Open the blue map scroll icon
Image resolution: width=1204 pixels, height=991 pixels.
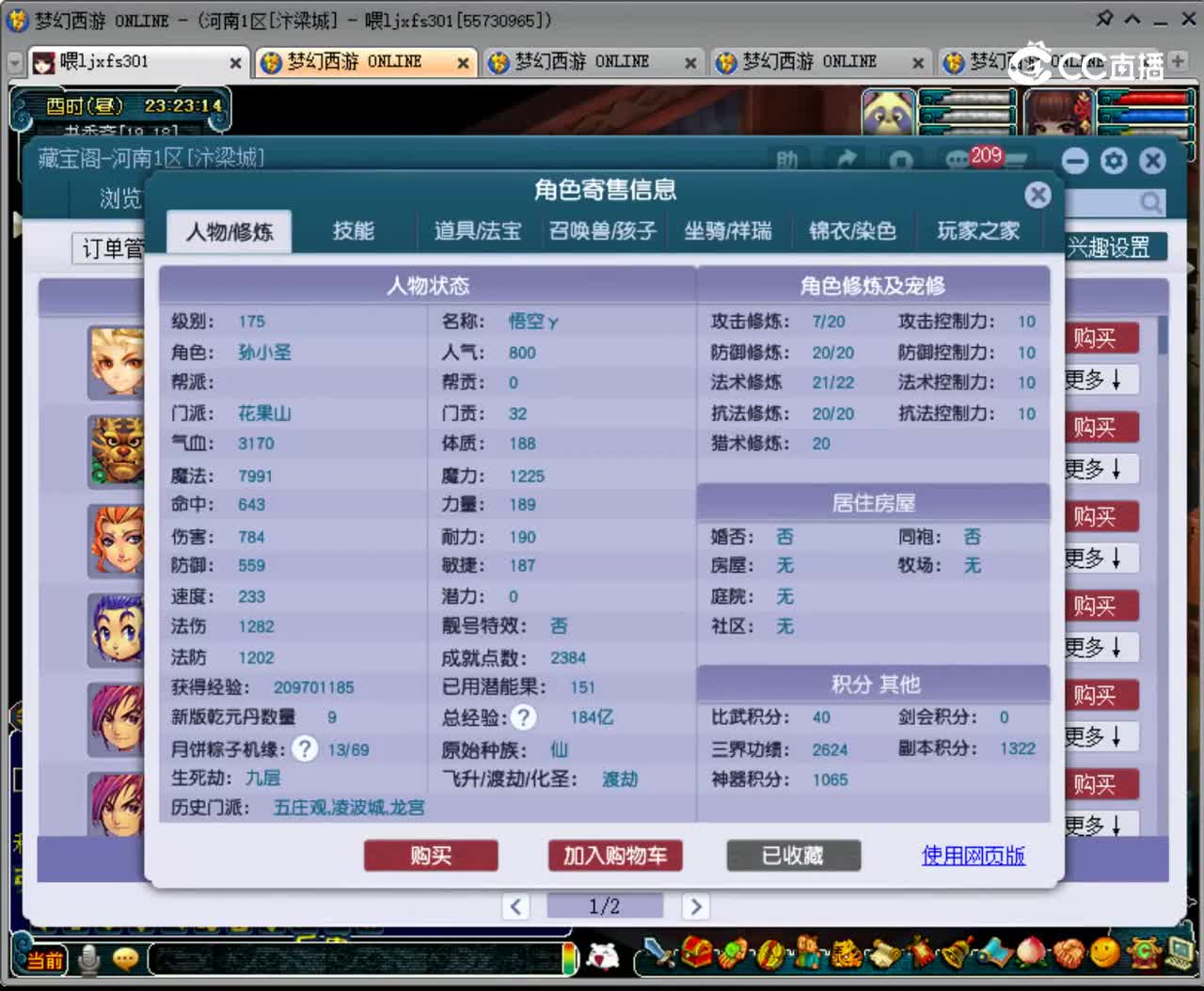(994, 954)
